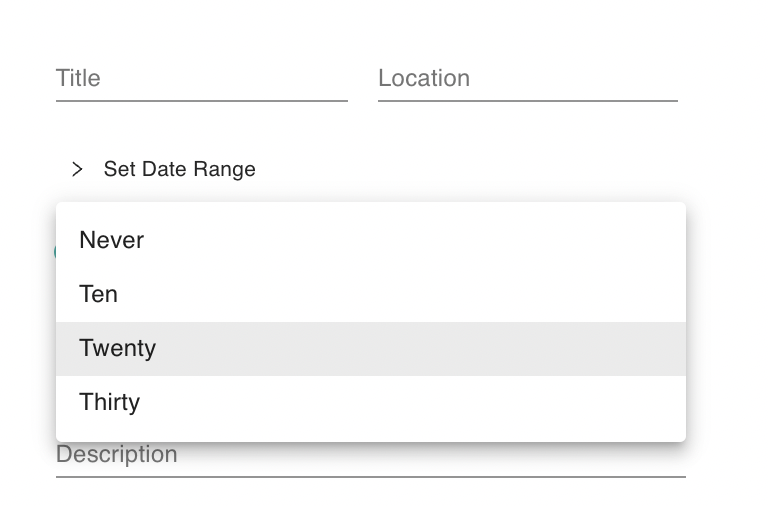Image resolution: width=768 pixels, height=506 pixels.
Task: Focus the Title text field
Action: [x=201, y=79]
